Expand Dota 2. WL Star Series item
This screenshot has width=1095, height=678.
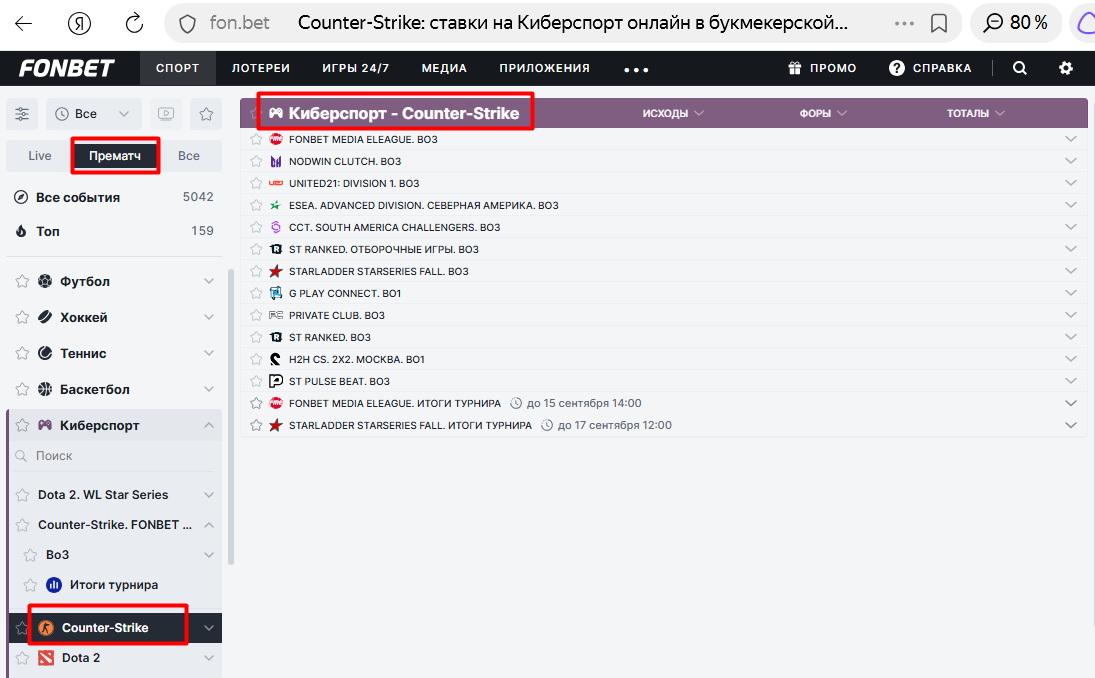pyautogui.click(x=209, y=495)
